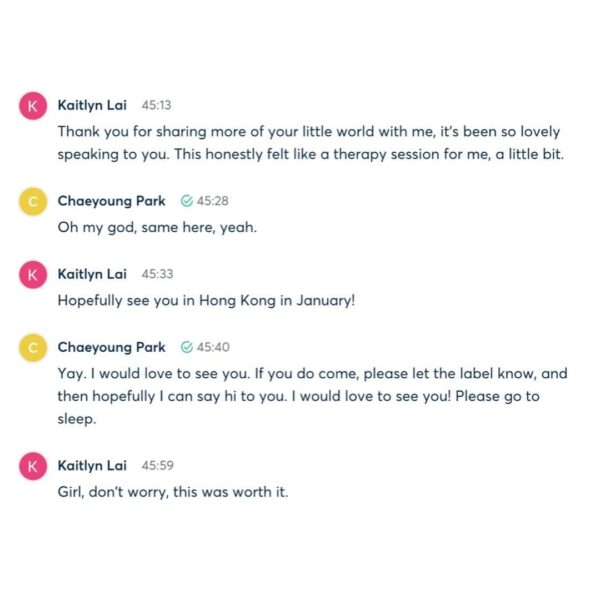600x600 pixels.
Task: Jump to the 45:28 timestamp
Action: pos(213,201)
